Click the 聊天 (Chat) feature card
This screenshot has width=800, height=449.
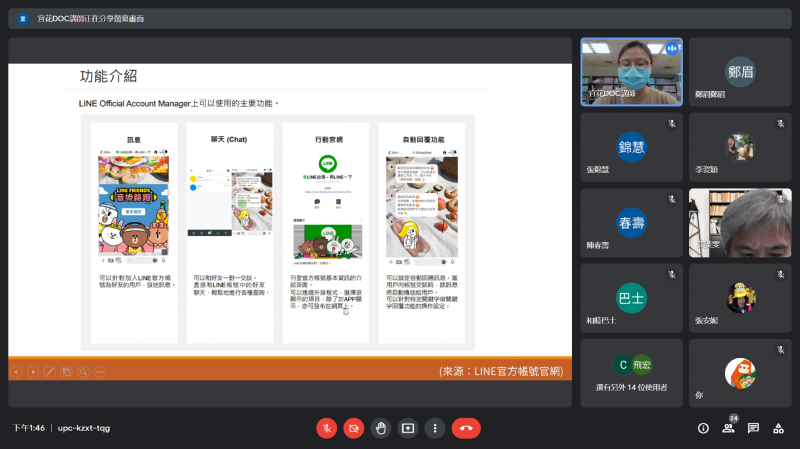tap(230, 233)
